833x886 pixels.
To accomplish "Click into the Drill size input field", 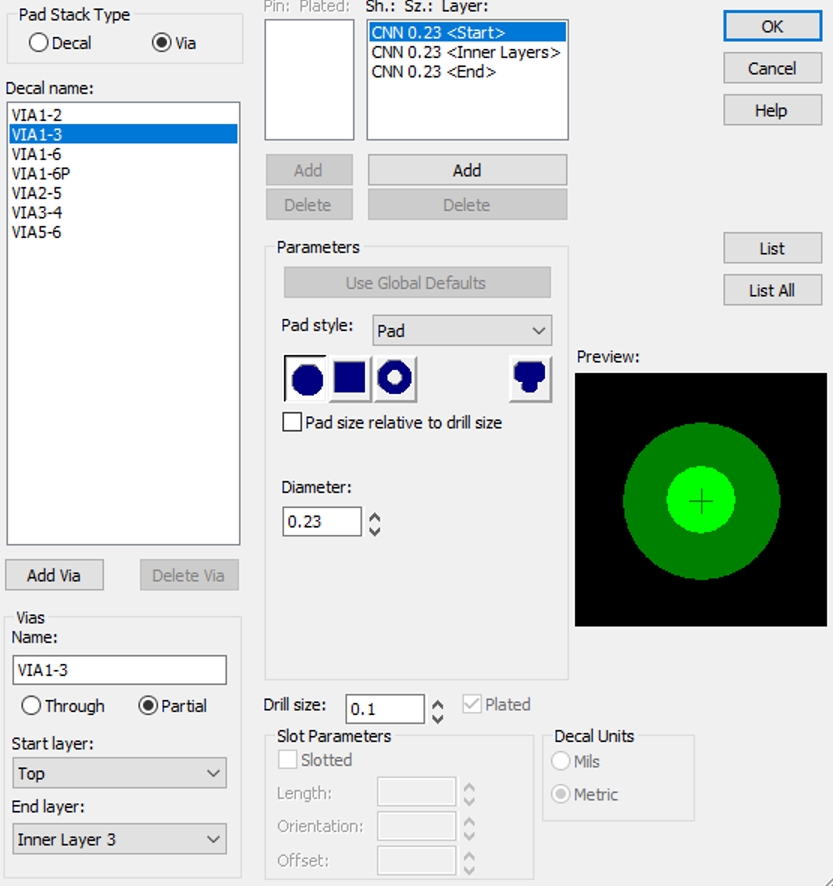I will click(385, 709).
